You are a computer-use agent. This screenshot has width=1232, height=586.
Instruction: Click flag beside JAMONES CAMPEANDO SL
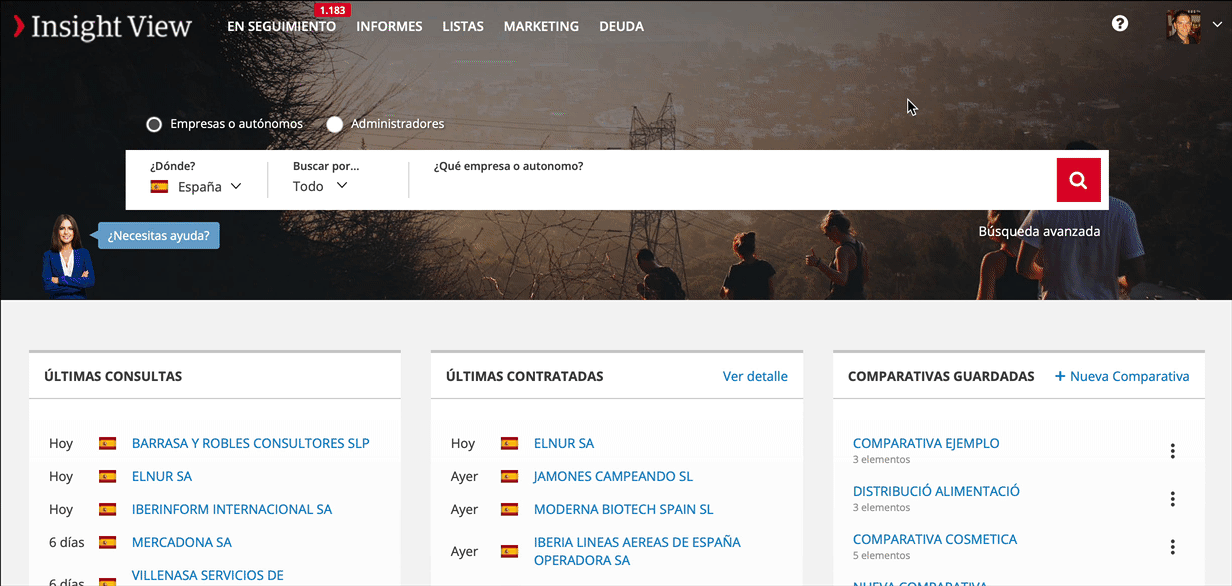coord(510,476)
